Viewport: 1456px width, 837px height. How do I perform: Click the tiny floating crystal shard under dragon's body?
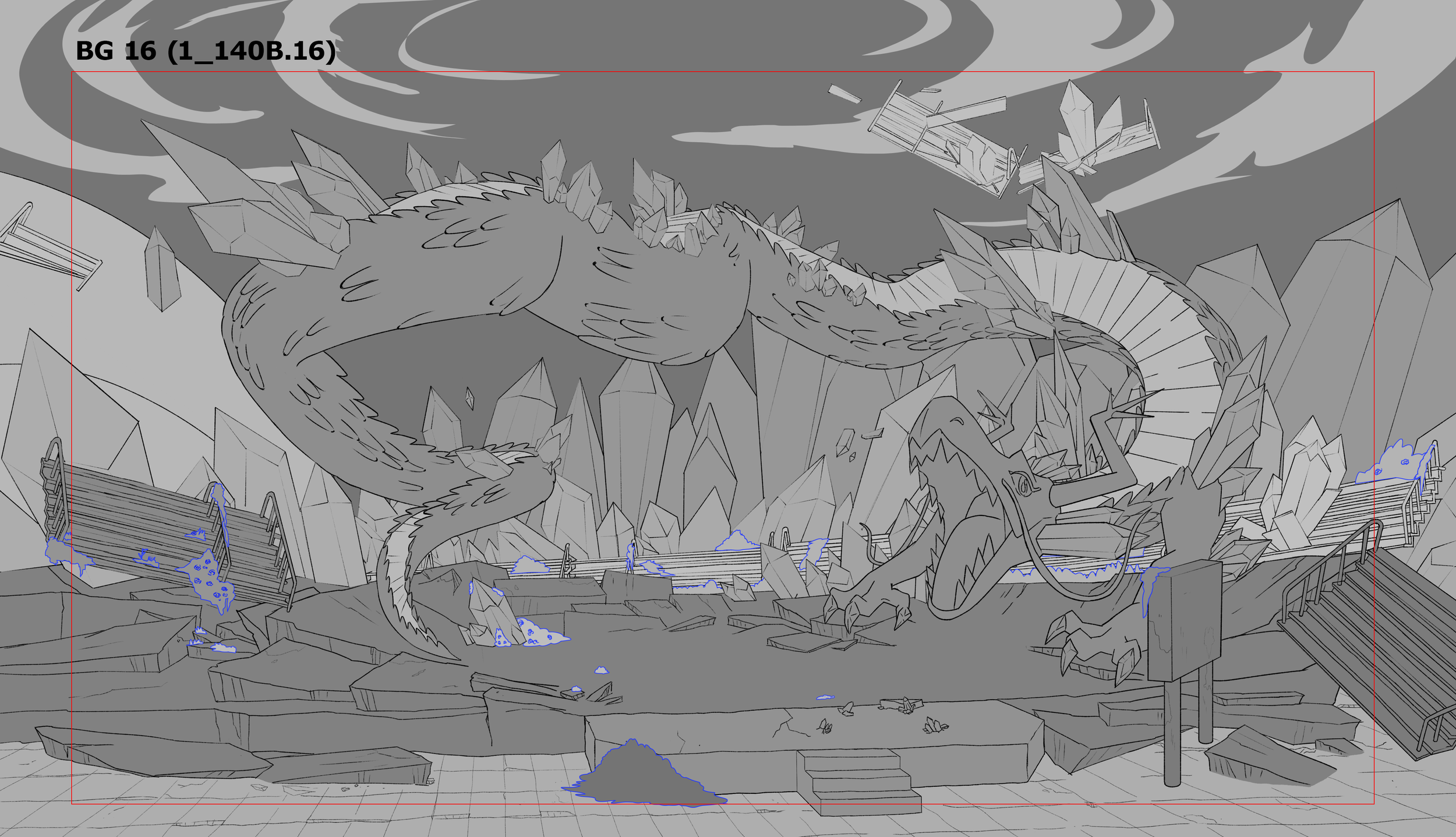pos(469,398)
